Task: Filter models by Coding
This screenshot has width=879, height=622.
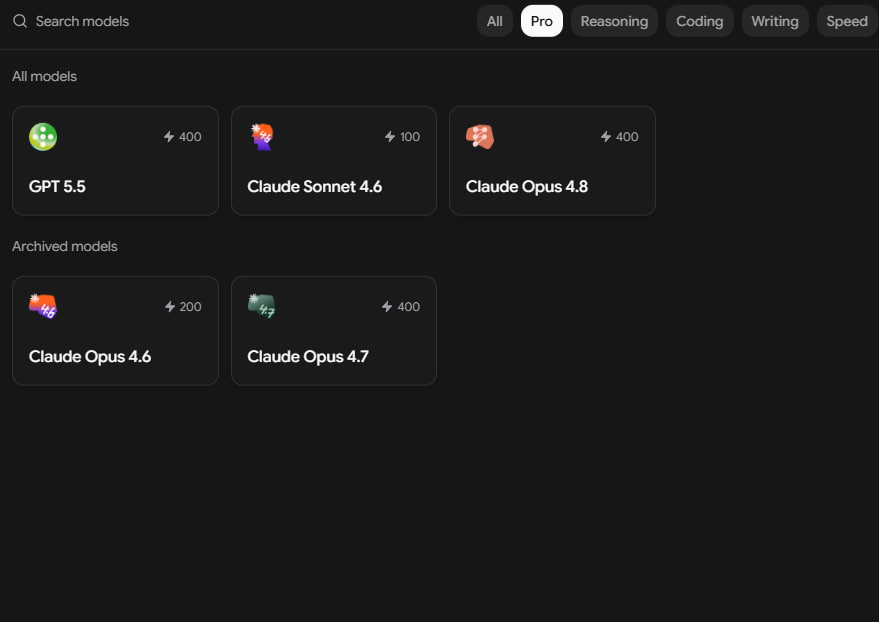Action: coord(700,21)
